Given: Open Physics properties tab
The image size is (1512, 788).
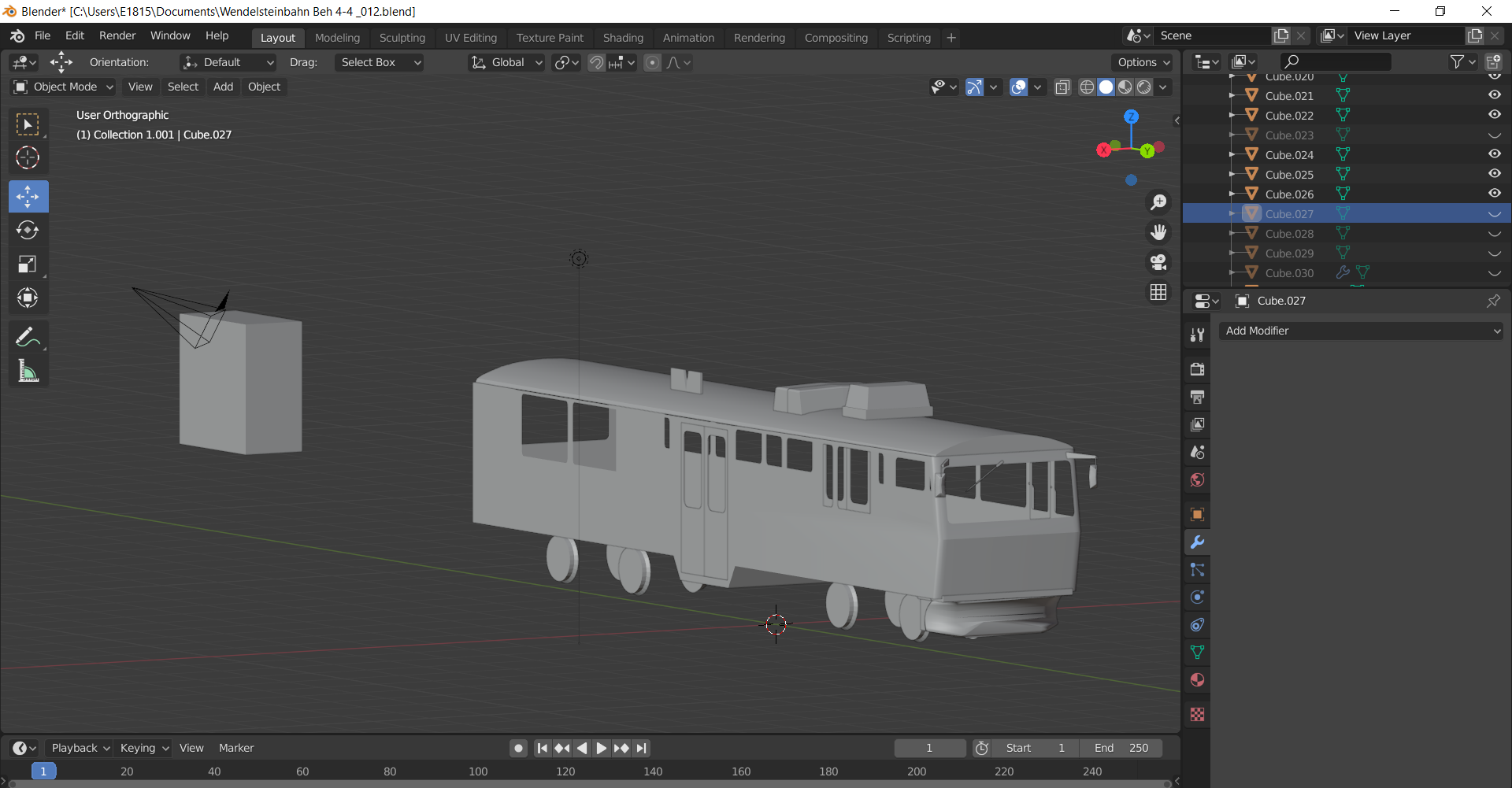Looking at the screenshot, I should coord(1197,597).
